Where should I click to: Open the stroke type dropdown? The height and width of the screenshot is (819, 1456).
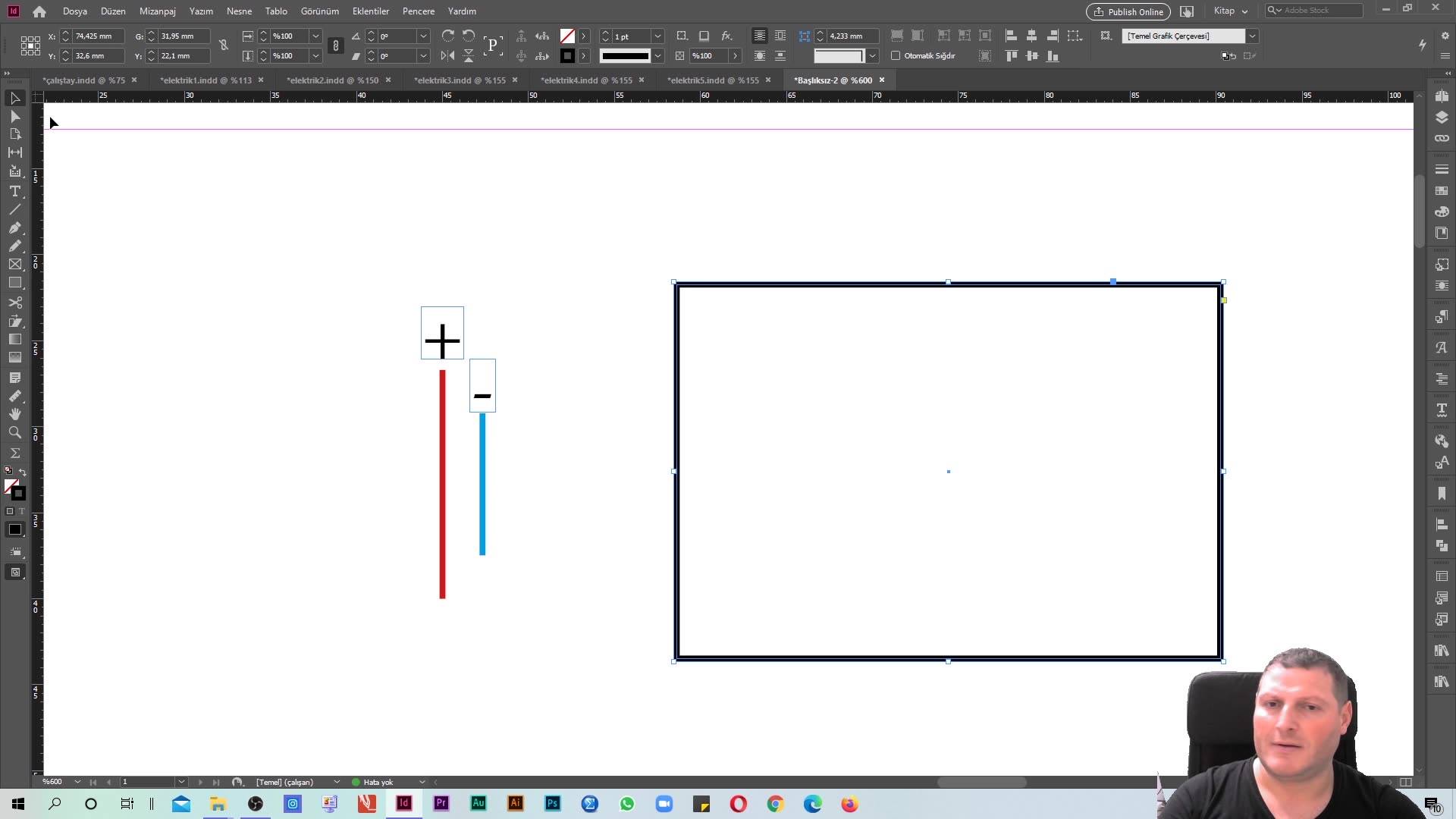coord(657,55)
